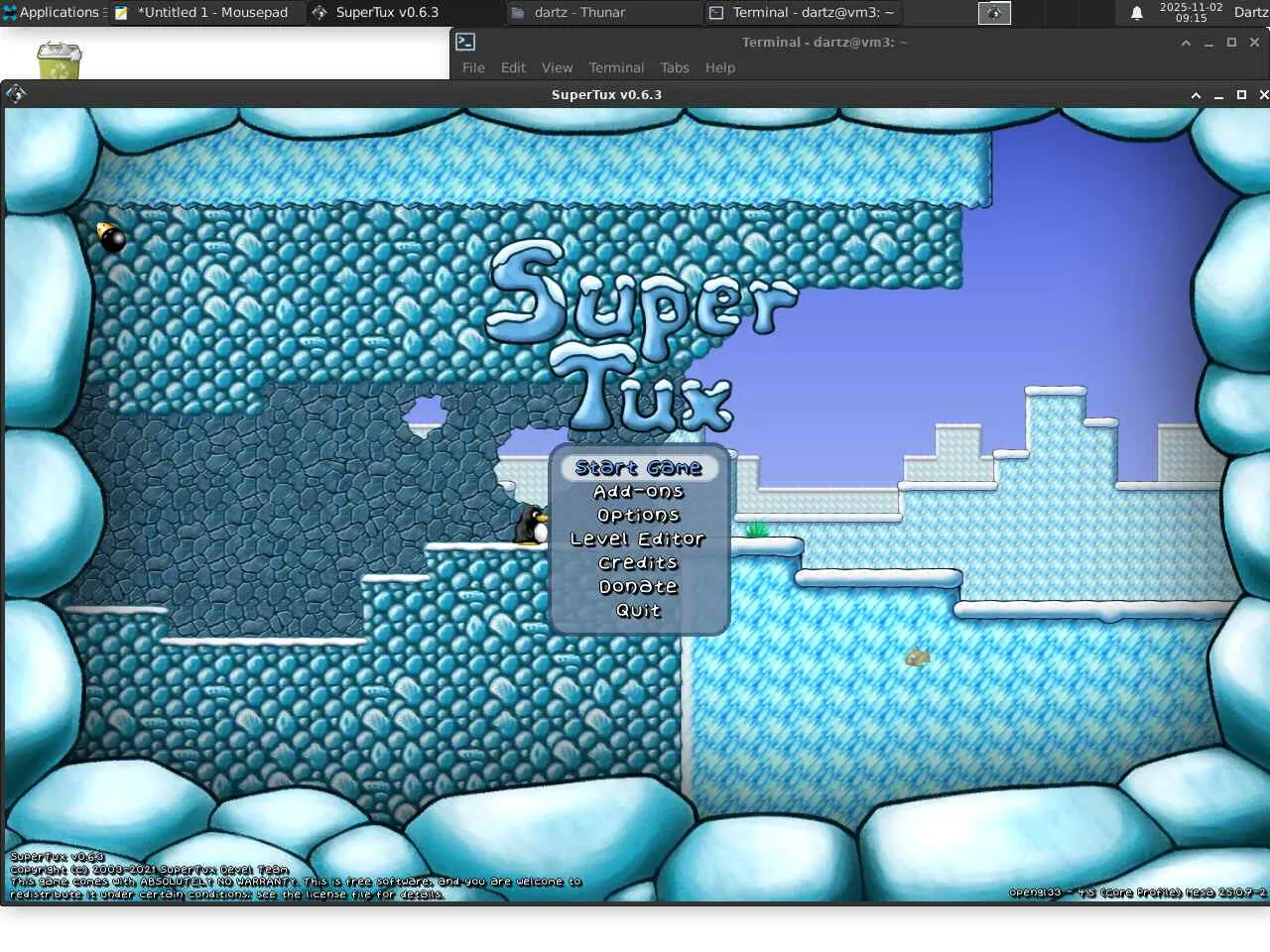Viewport: 1270px width, 952px height.
Task: Maximize the Terminal window
Action: coord(1231,43)
